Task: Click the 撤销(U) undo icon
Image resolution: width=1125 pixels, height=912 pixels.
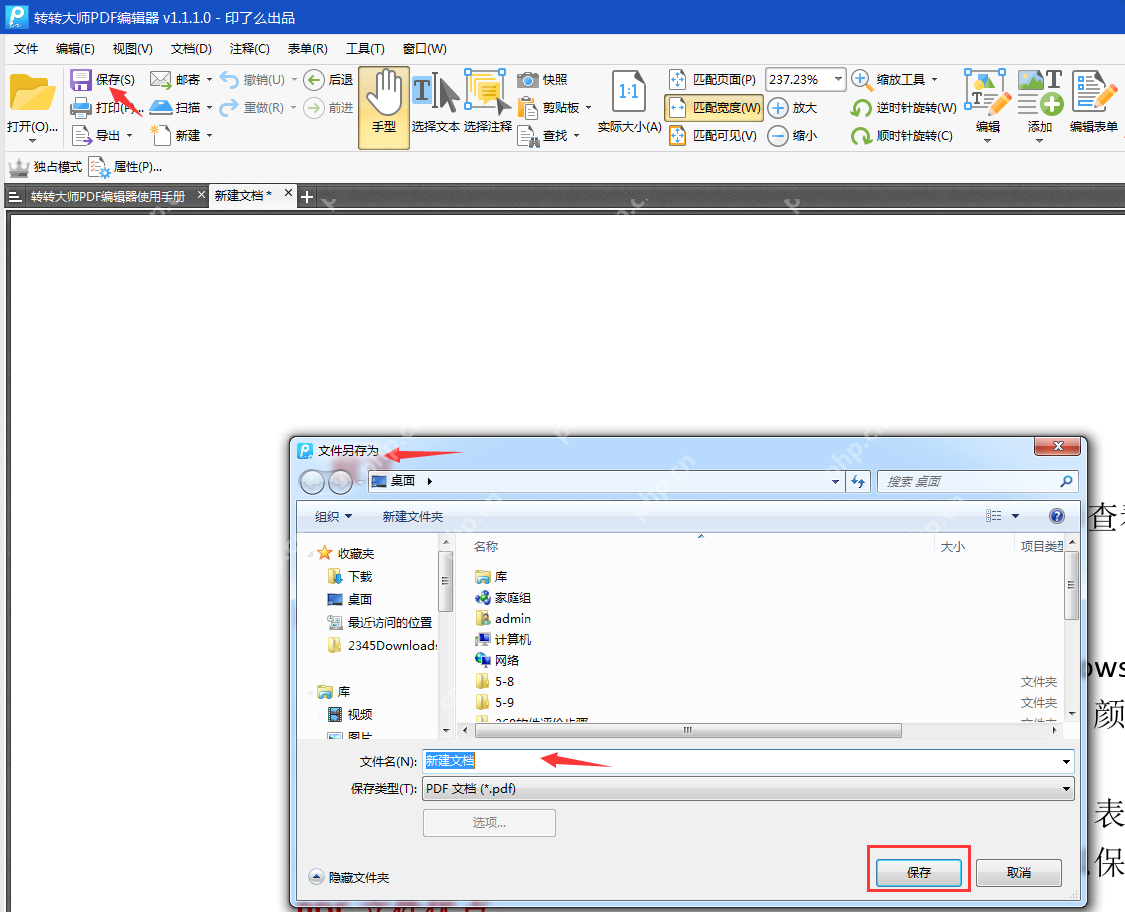Action: click(x=229, y=79)
